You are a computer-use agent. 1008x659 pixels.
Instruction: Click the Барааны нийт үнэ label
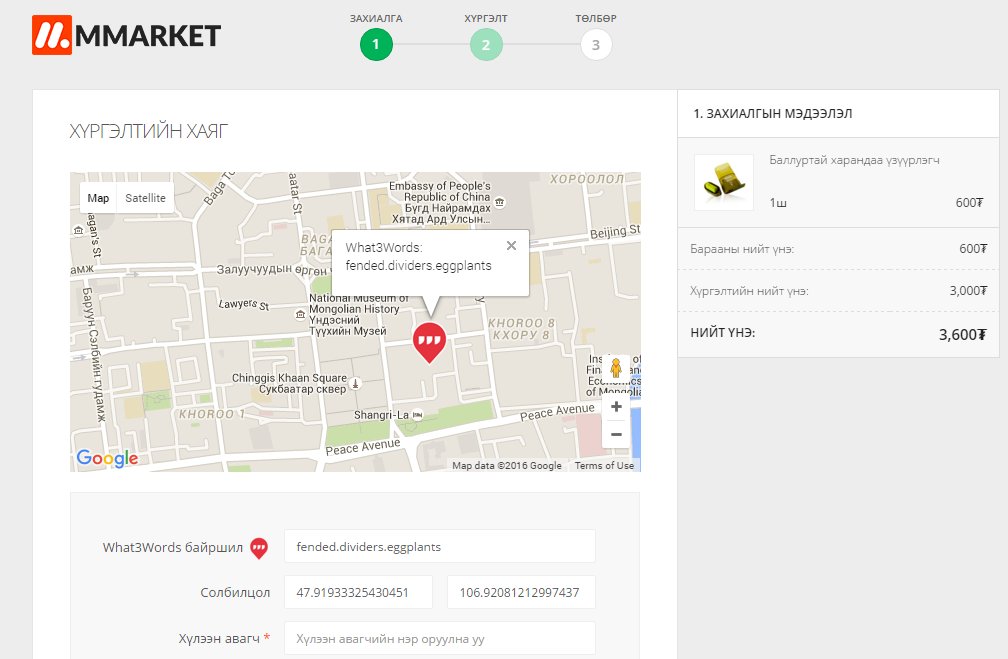(742, 249)
